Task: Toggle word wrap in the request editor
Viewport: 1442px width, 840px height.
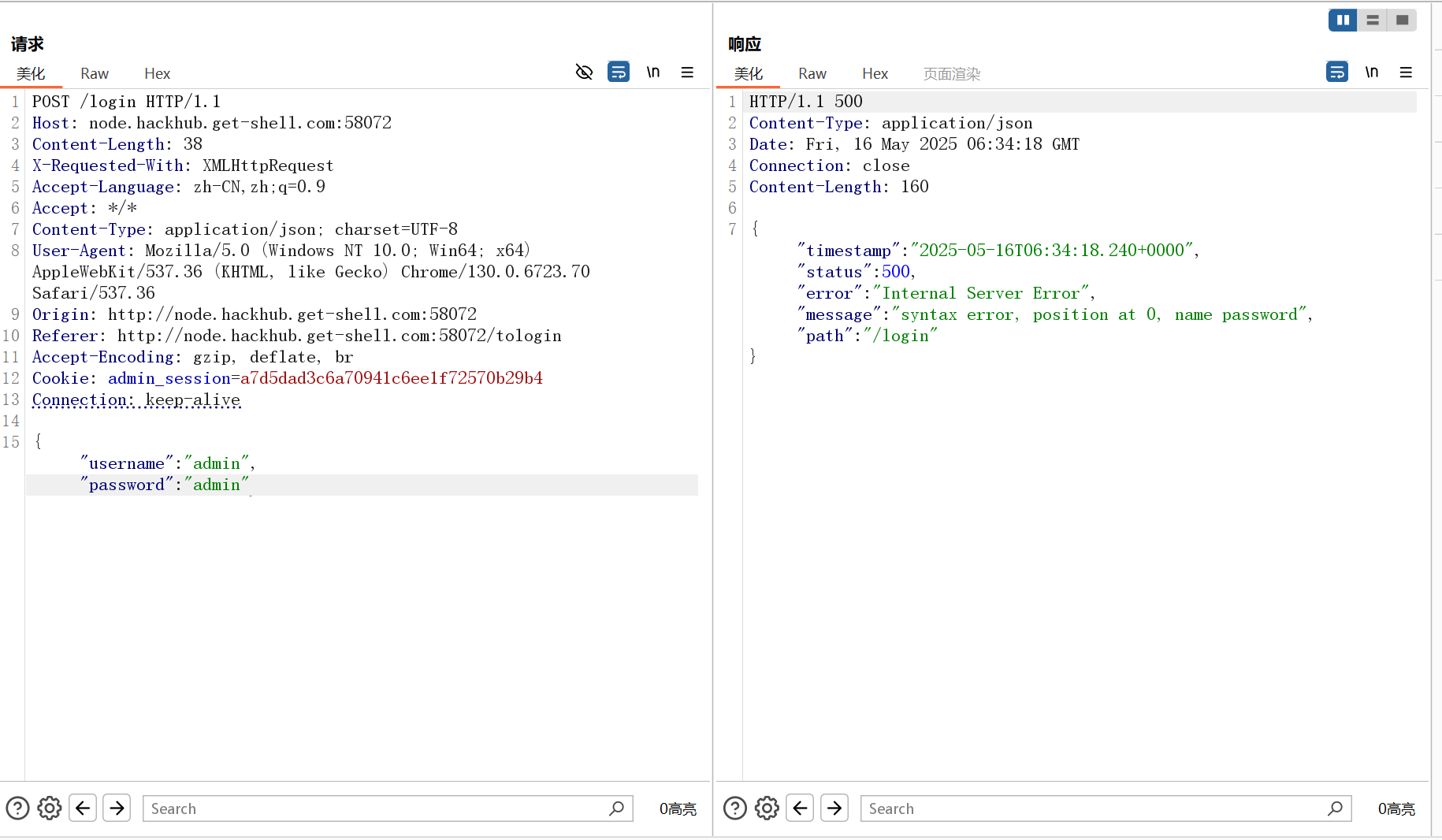Action: tap(619, 72)
